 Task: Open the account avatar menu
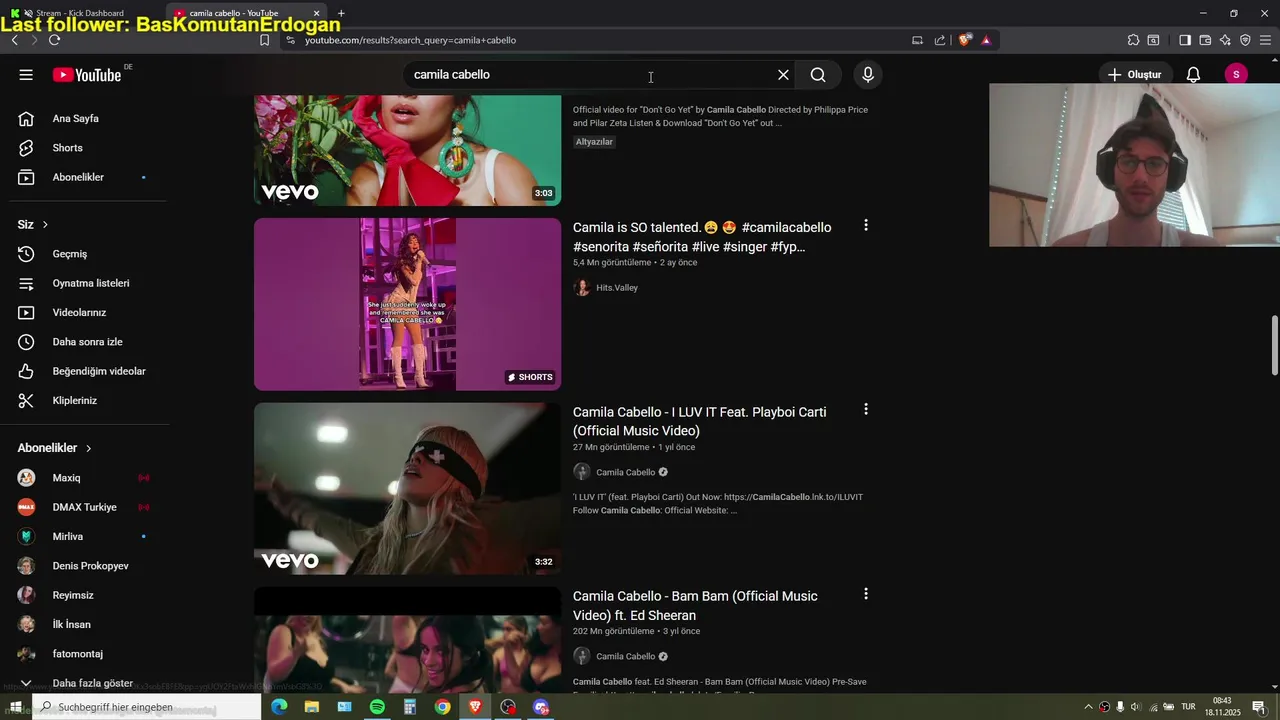tap(1236, 75)
